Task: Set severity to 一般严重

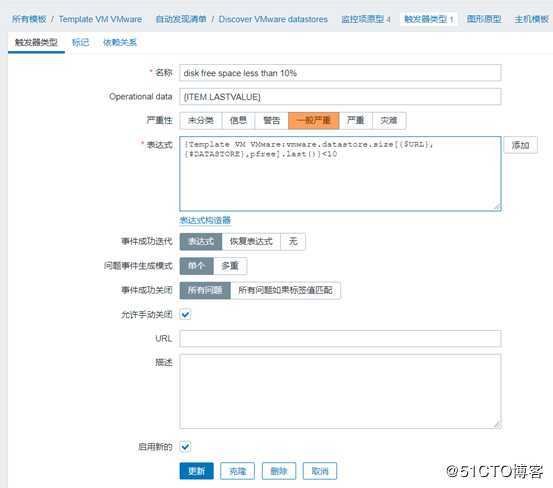Action: click(314, 121)
